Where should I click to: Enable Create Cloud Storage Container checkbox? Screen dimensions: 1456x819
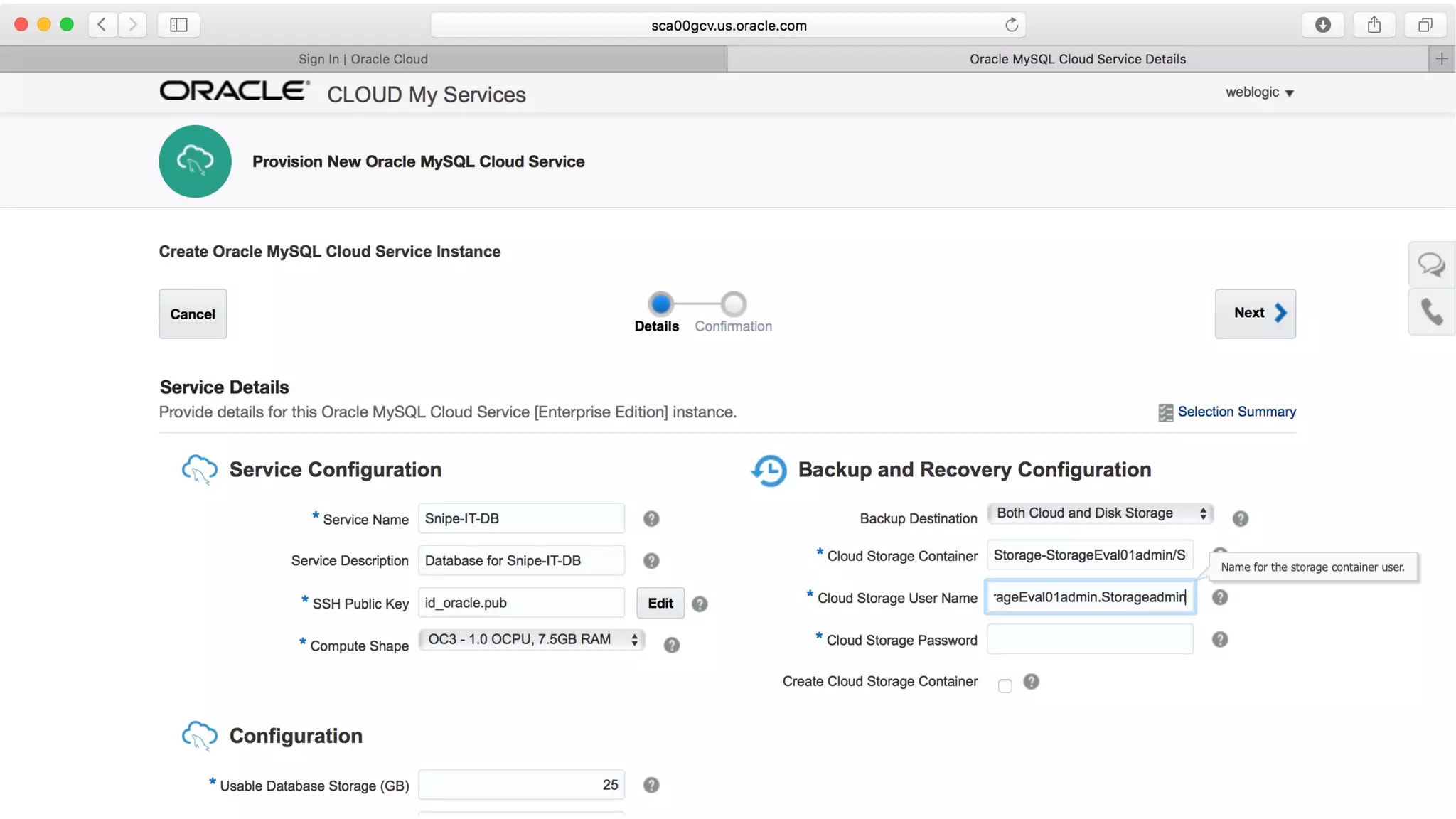click(1005, 685)
